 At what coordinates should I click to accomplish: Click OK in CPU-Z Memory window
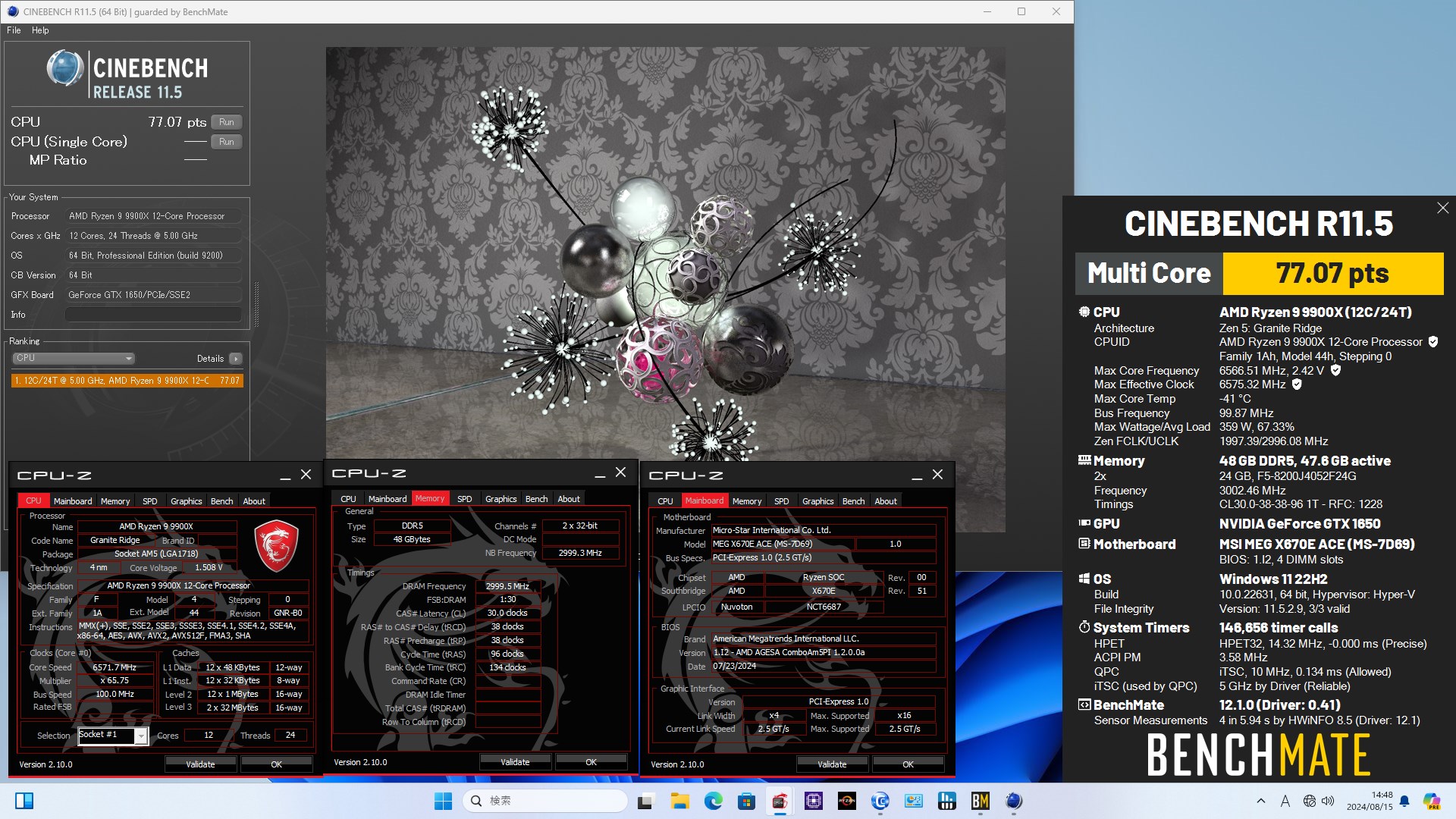click(591, 762)
